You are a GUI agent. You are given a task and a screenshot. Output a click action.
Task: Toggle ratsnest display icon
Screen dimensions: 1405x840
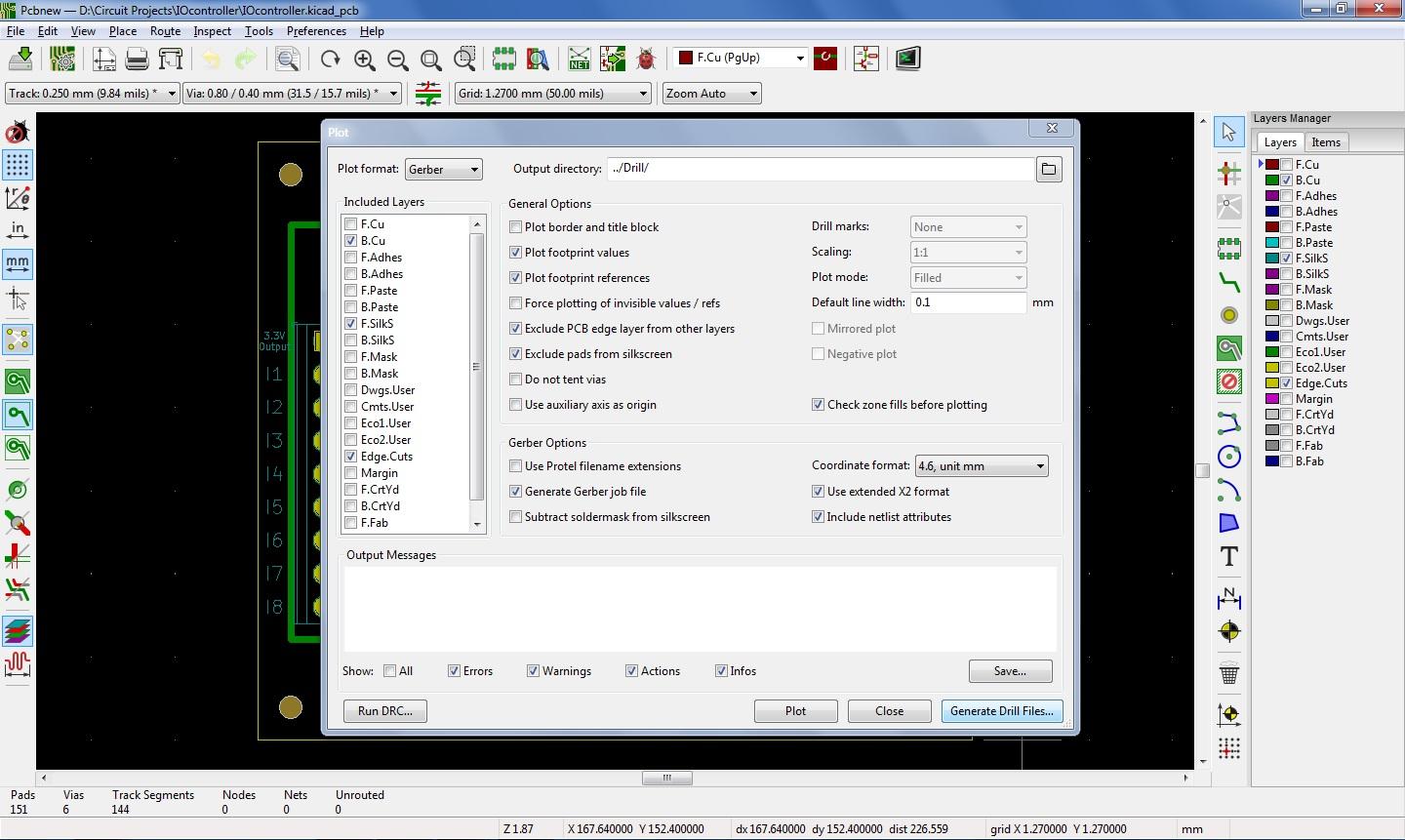tap(18, 340)
